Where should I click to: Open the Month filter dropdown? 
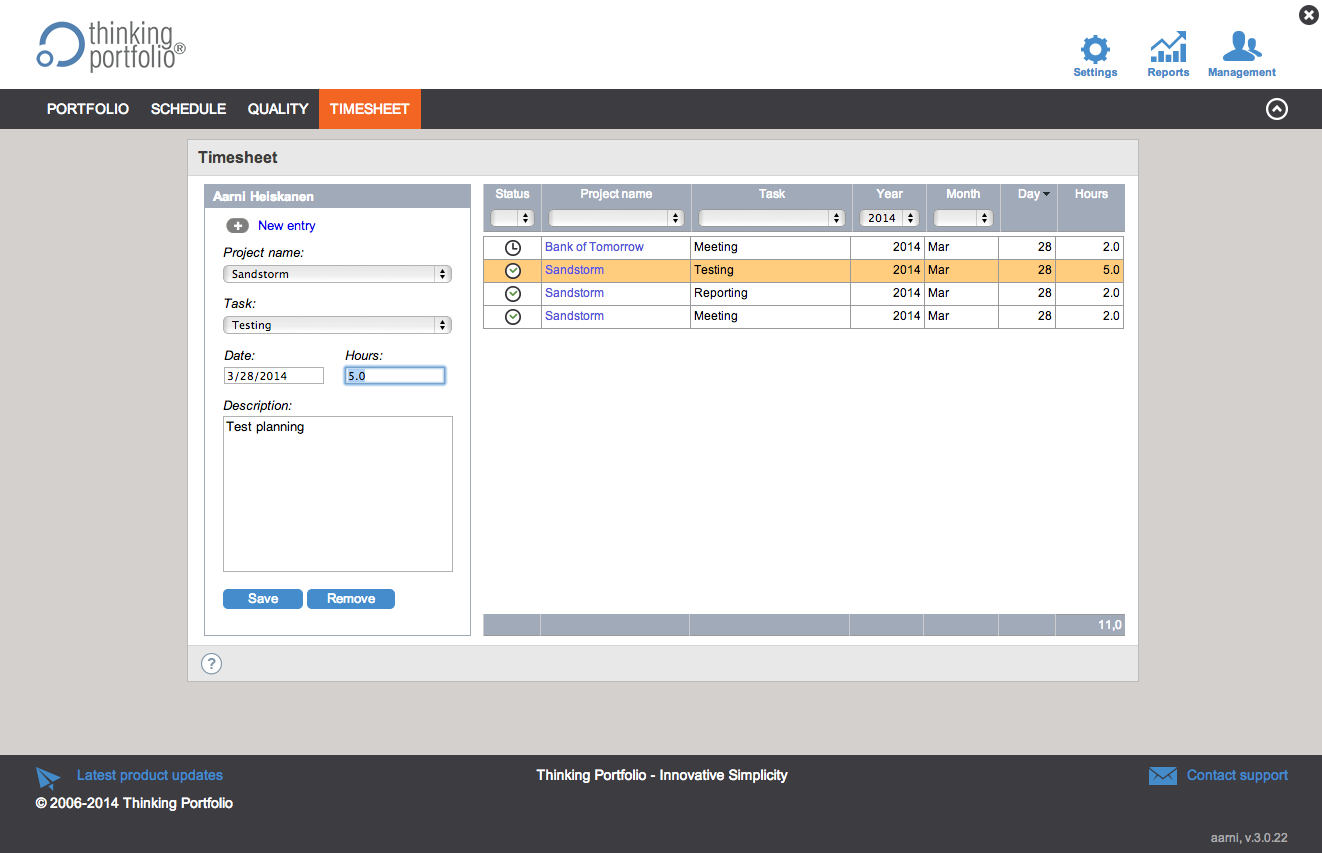click(x=962, y=218)
